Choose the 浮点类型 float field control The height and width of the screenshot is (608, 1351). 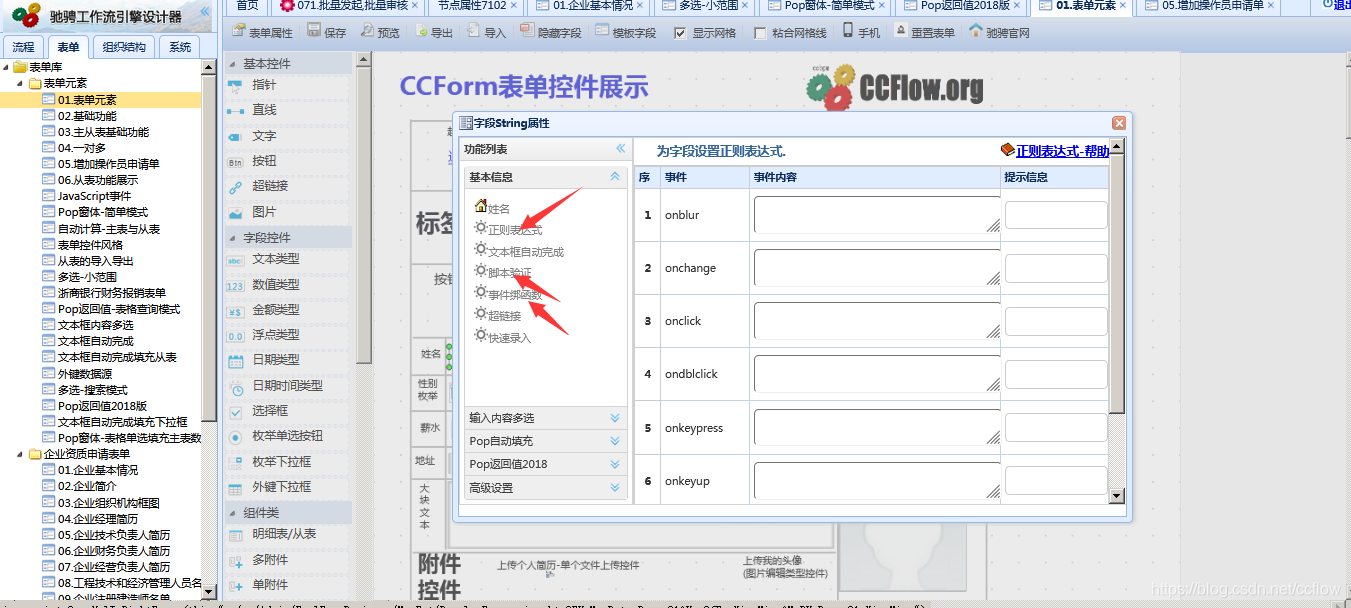pos(276,335)
